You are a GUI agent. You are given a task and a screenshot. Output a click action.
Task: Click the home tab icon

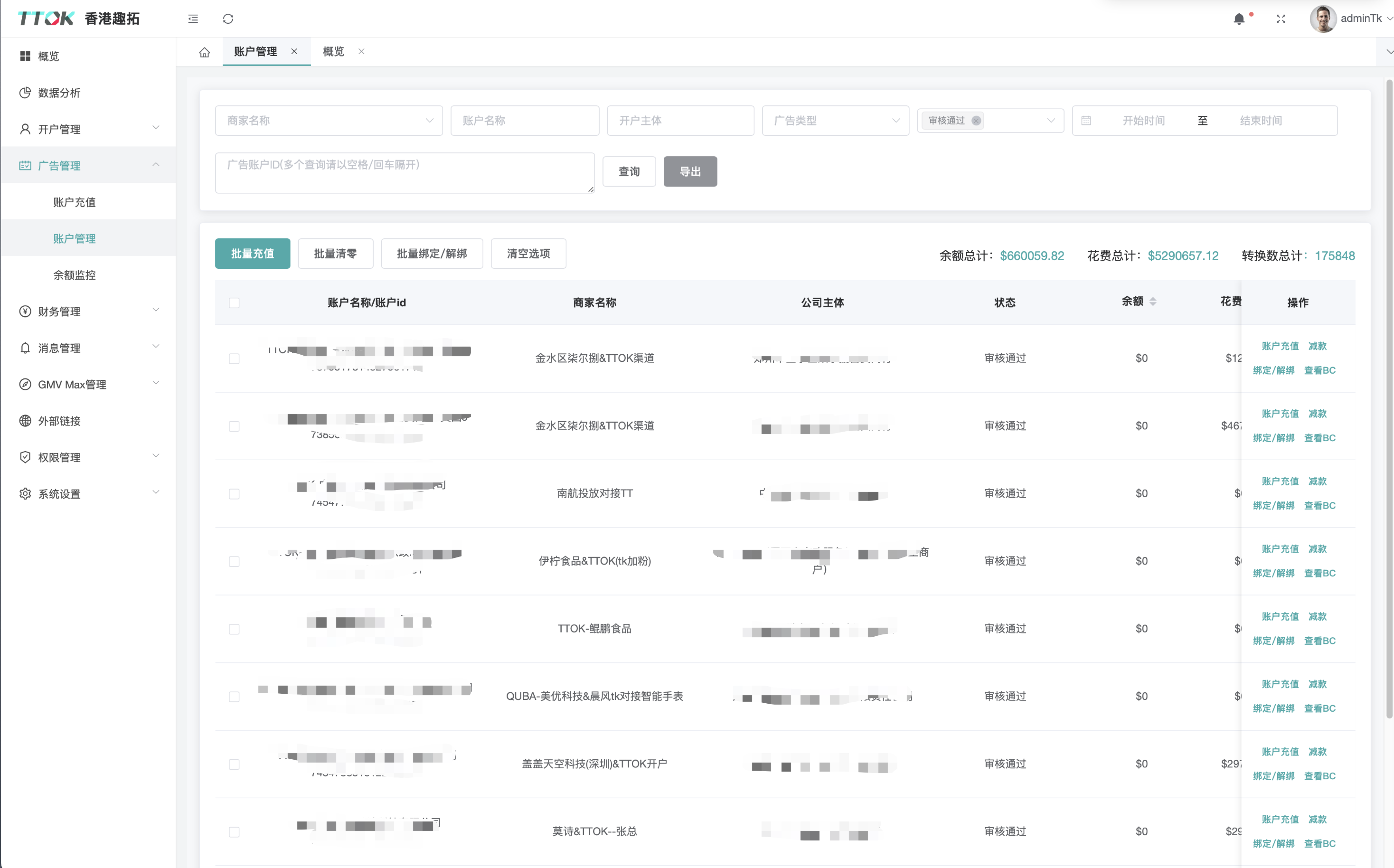[x=204, y=52]
